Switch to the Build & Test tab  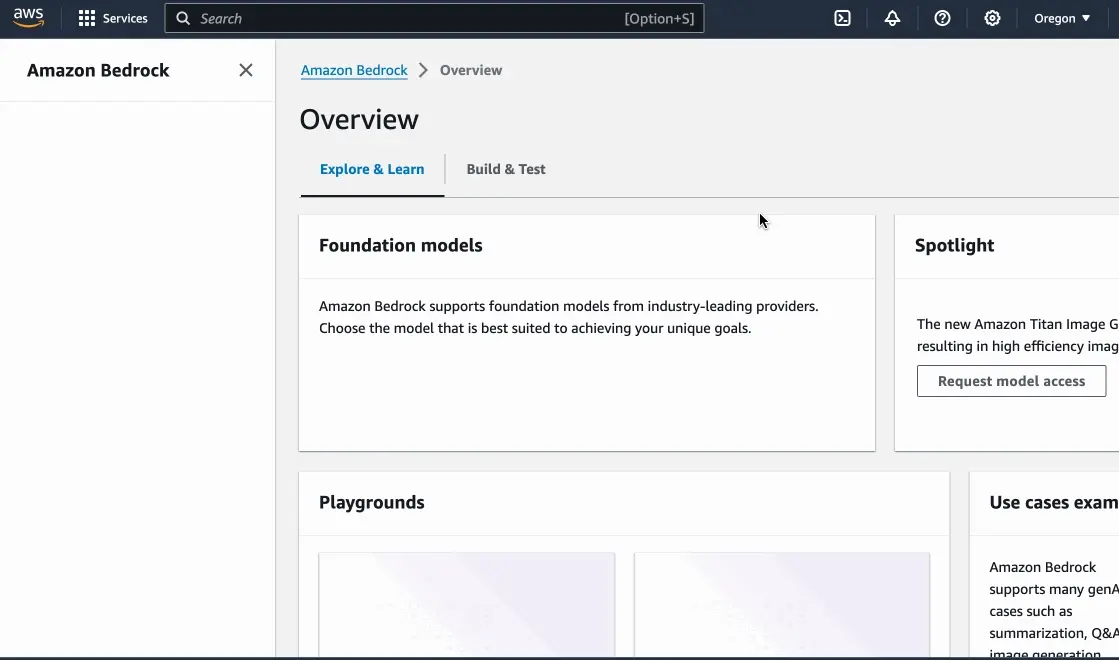pos(506,169)
